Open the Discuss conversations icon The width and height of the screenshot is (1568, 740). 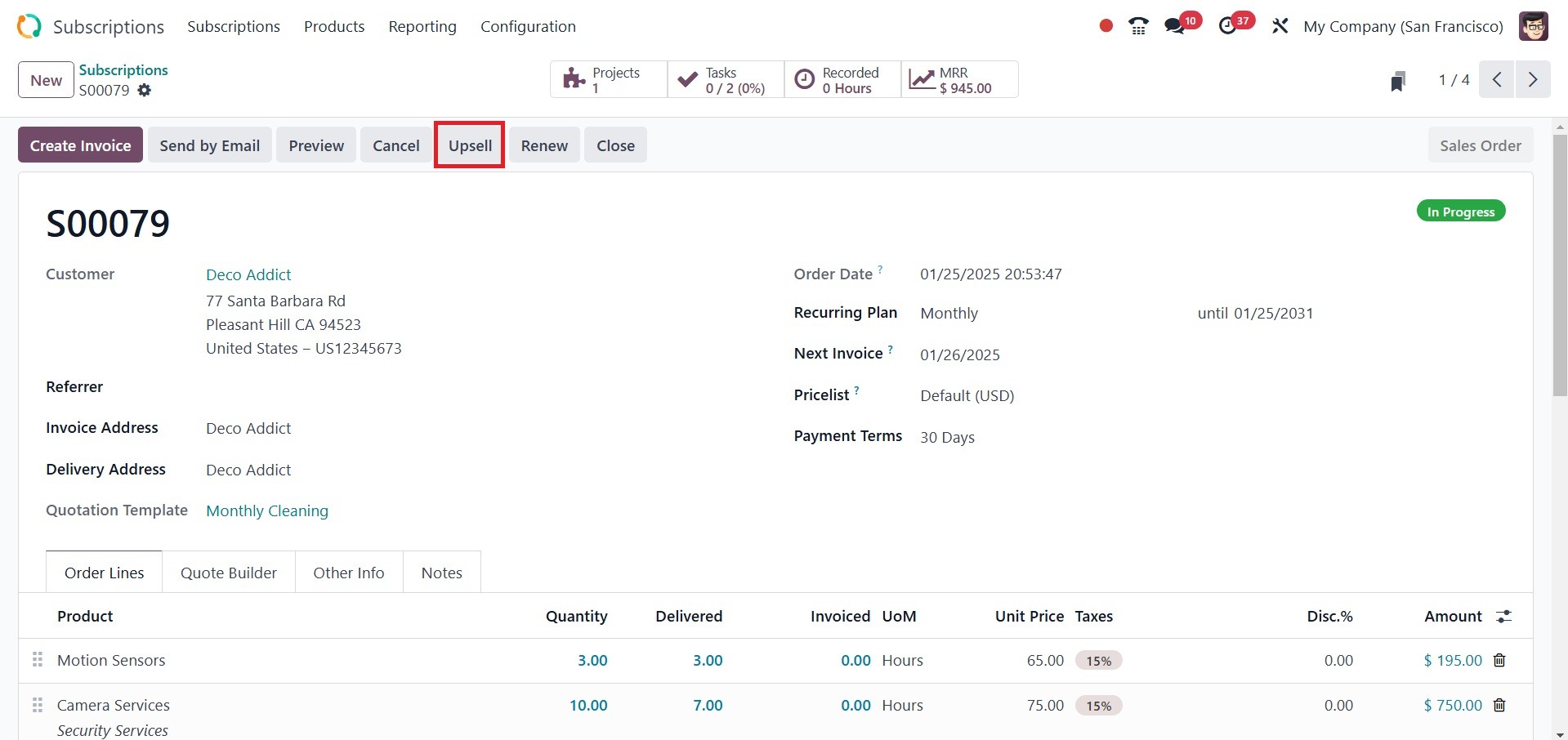[1175, 26]
